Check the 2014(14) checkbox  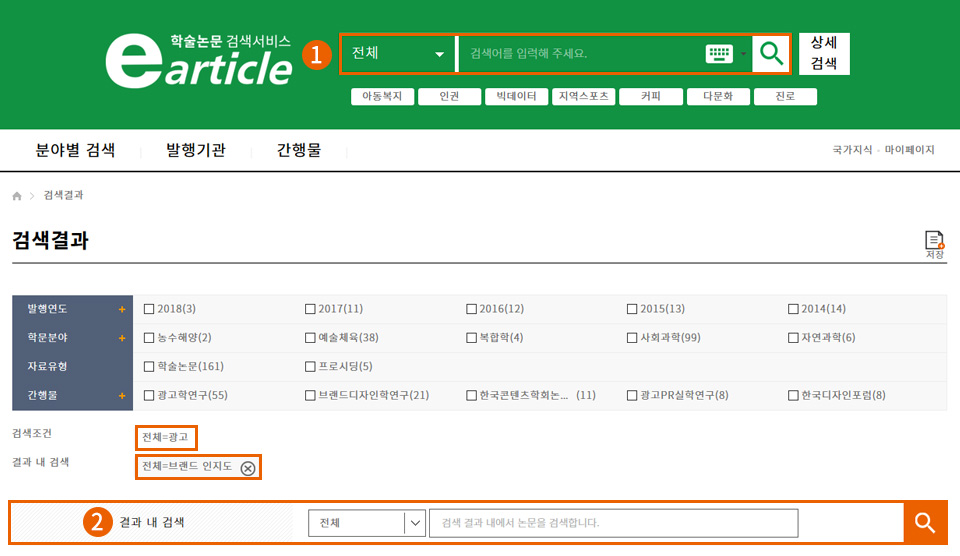click(x=793, y=309)
